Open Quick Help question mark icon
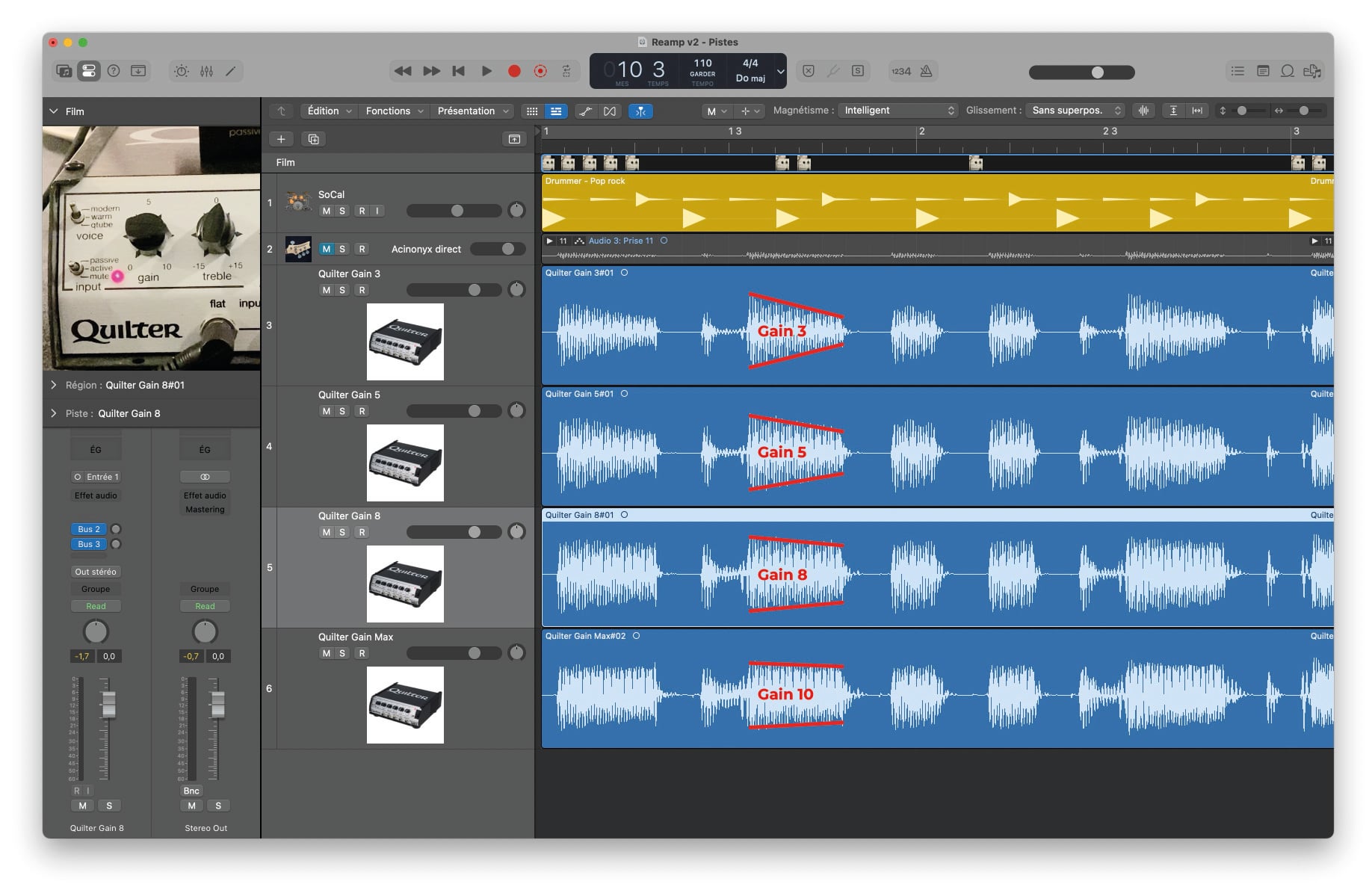 (x=114, y=71)
